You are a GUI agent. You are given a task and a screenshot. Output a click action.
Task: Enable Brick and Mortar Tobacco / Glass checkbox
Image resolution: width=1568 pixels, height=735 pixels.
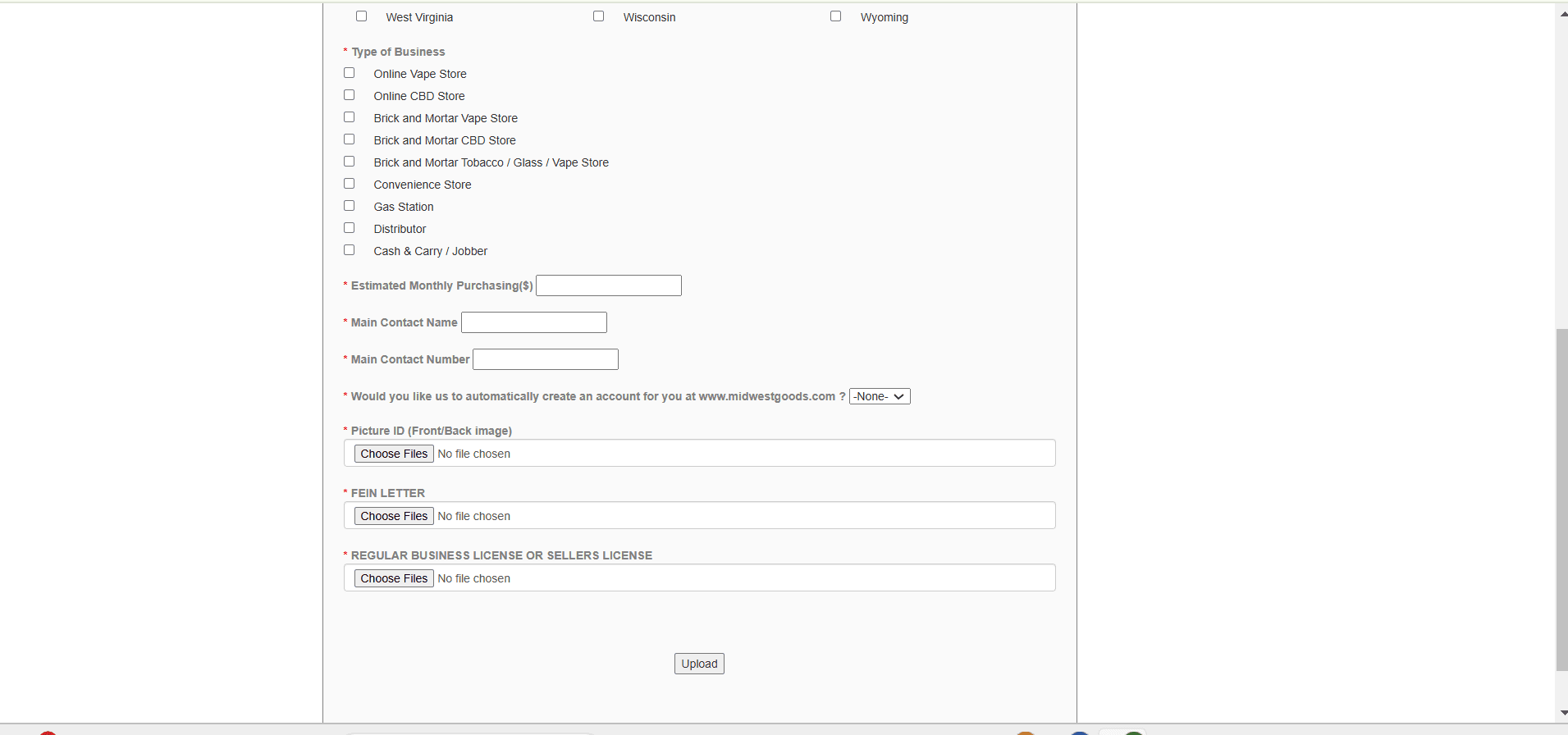coord(349,162)
